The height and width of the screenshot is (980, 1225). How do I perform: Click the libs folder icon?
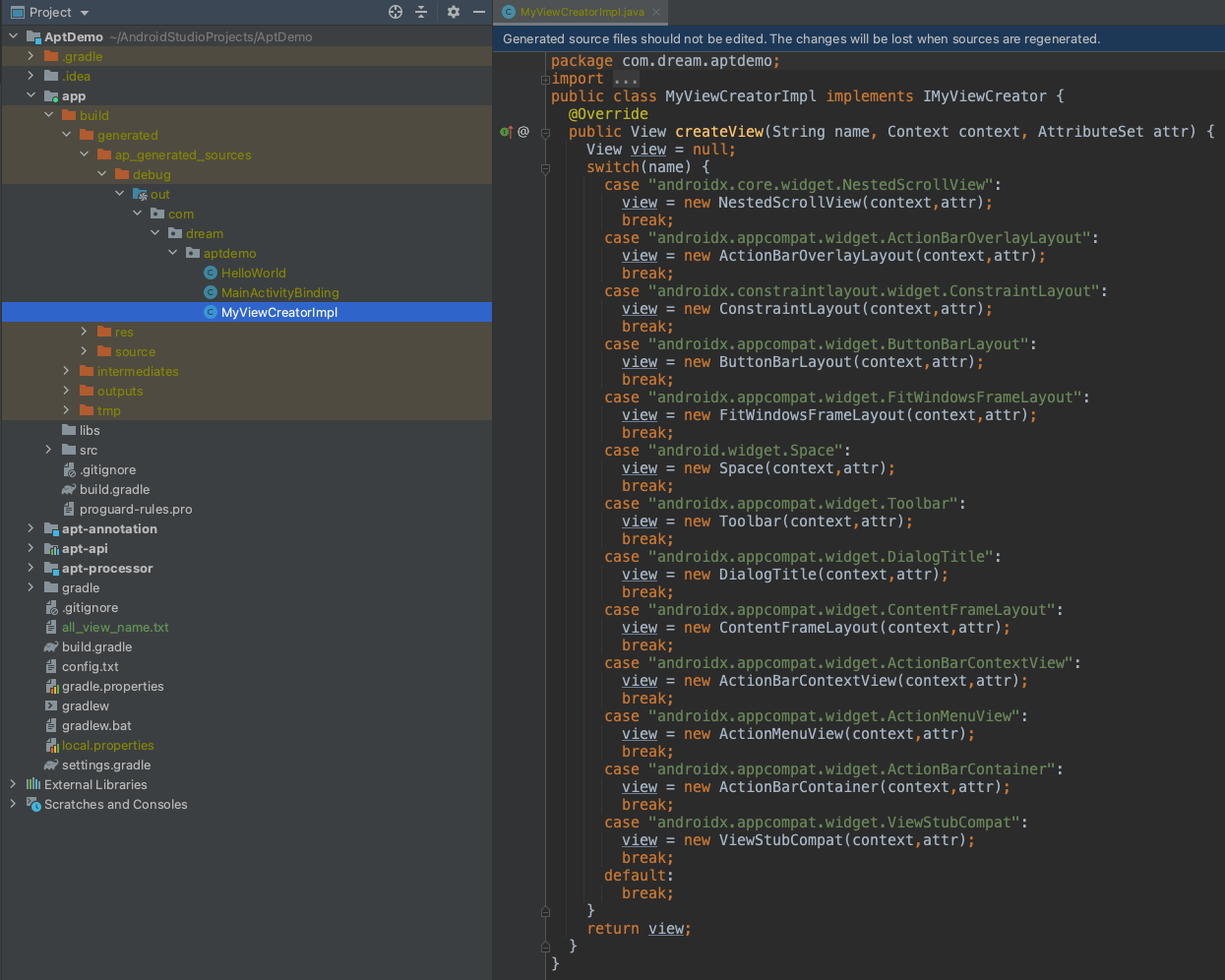tap(69, 430)
